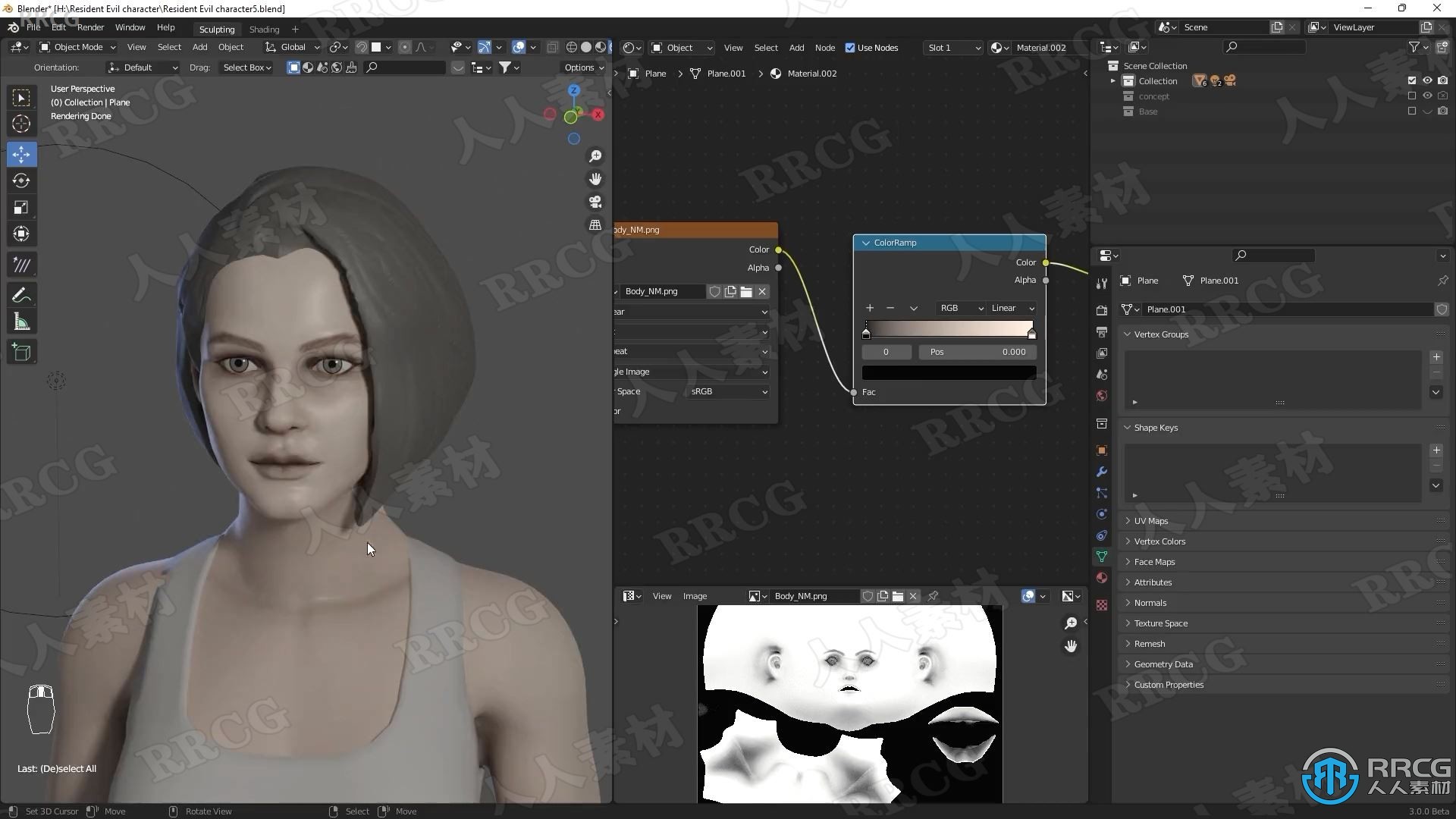Viewport: 1456px width, 819px height.
Task: Click the Add menu in shader editor
Action: [796, 47]
